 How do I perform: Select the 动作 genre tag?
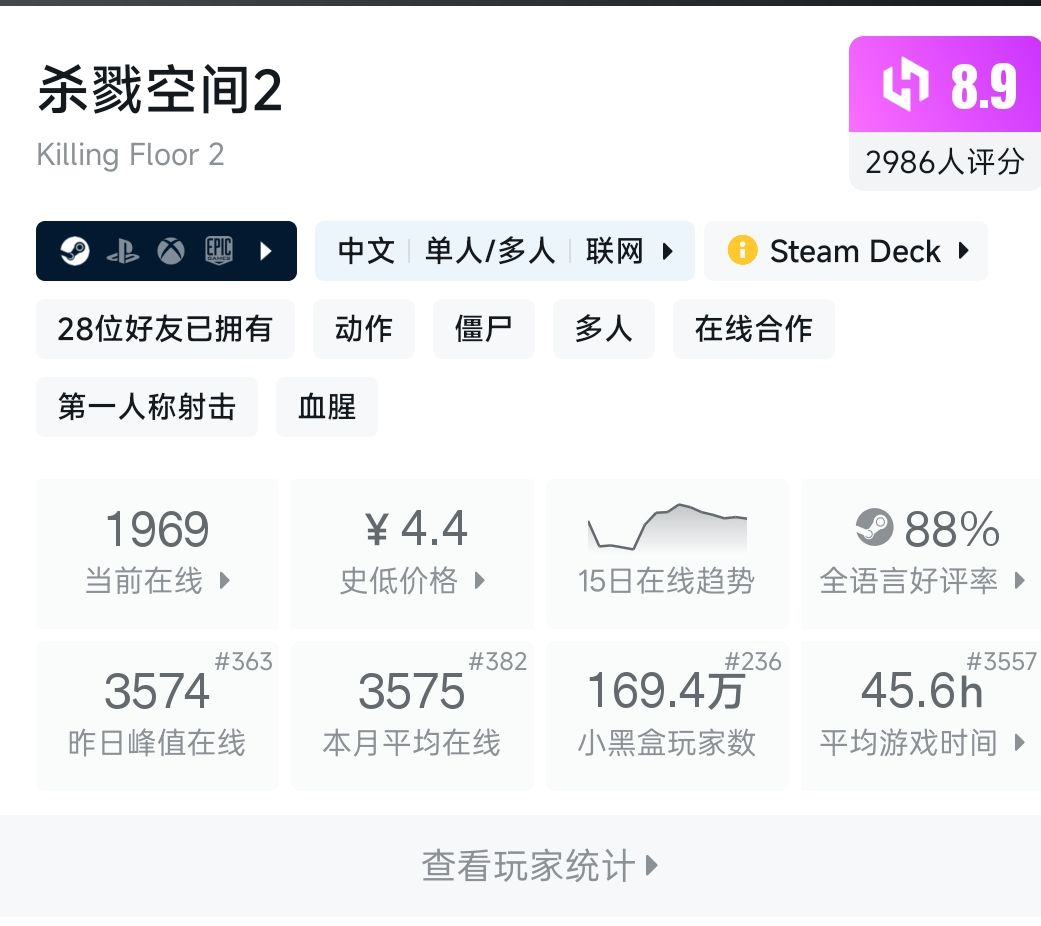364,329
